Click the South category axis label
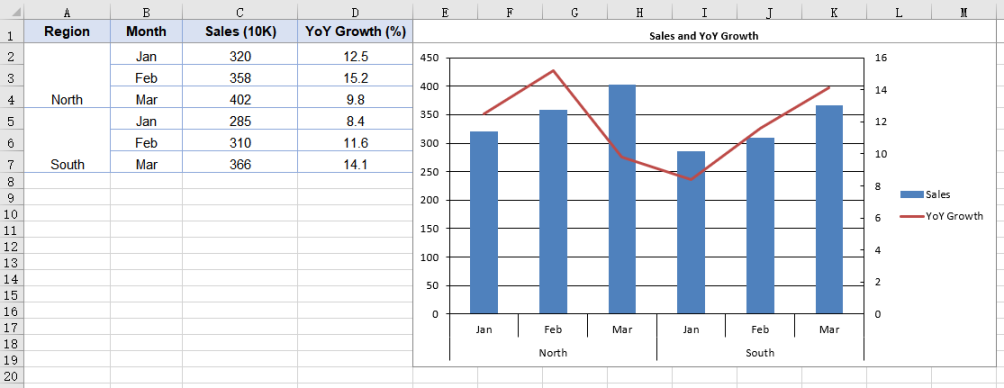 [760, 352]
